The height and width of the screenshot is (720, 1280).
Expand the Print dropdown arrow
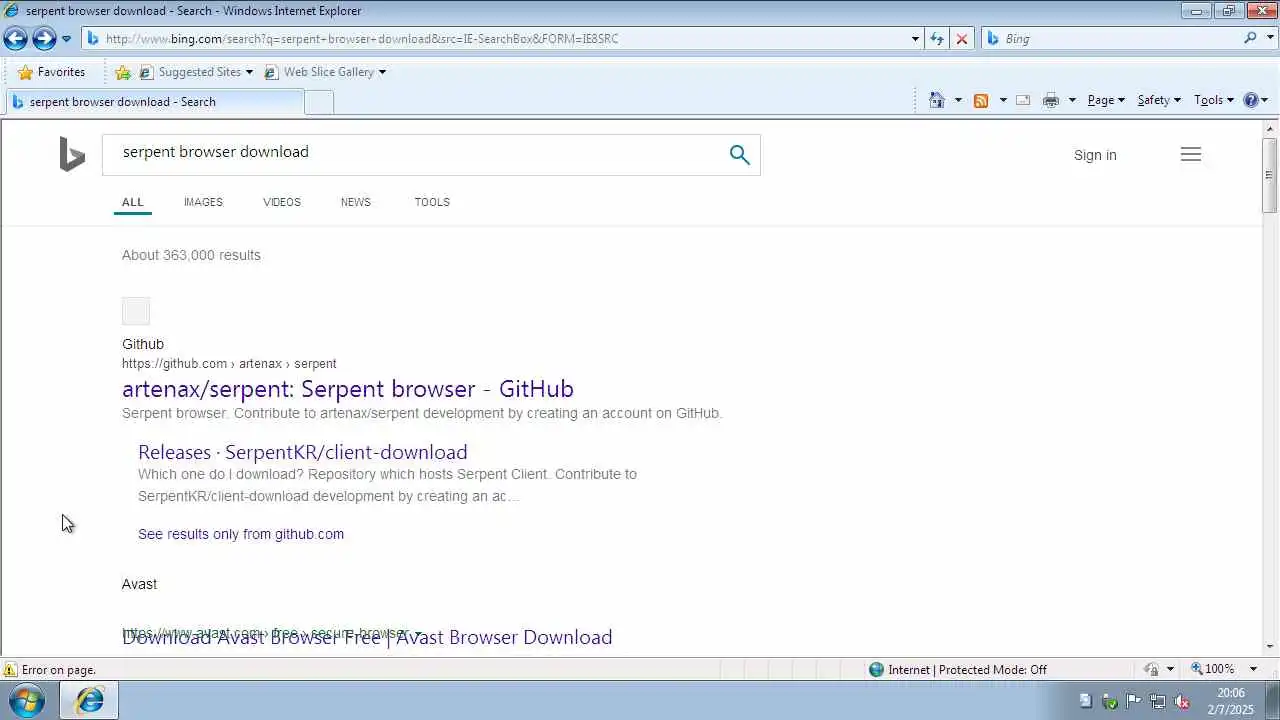click(x=1072, y=100)
